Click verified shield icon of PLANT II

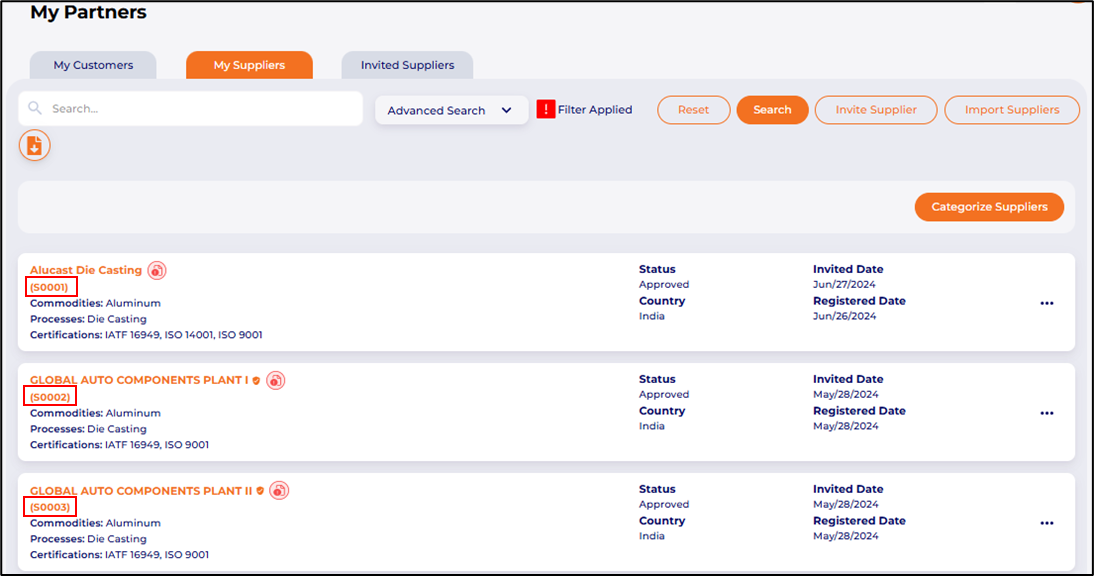point(261,491)
